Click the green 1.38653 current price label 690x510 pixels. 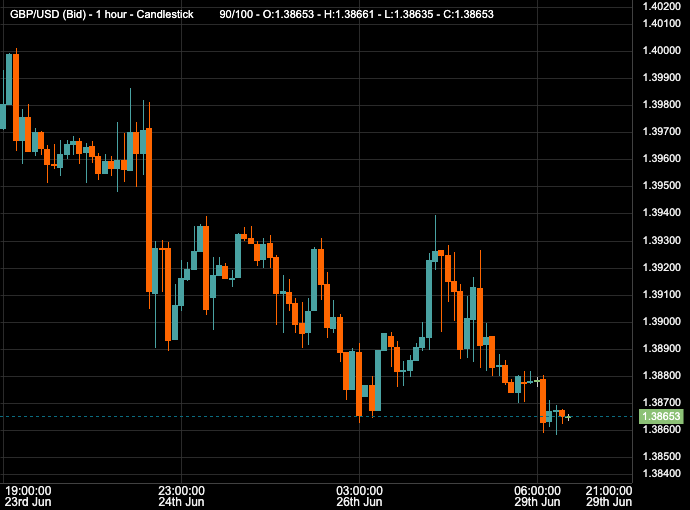click(661, 416)
